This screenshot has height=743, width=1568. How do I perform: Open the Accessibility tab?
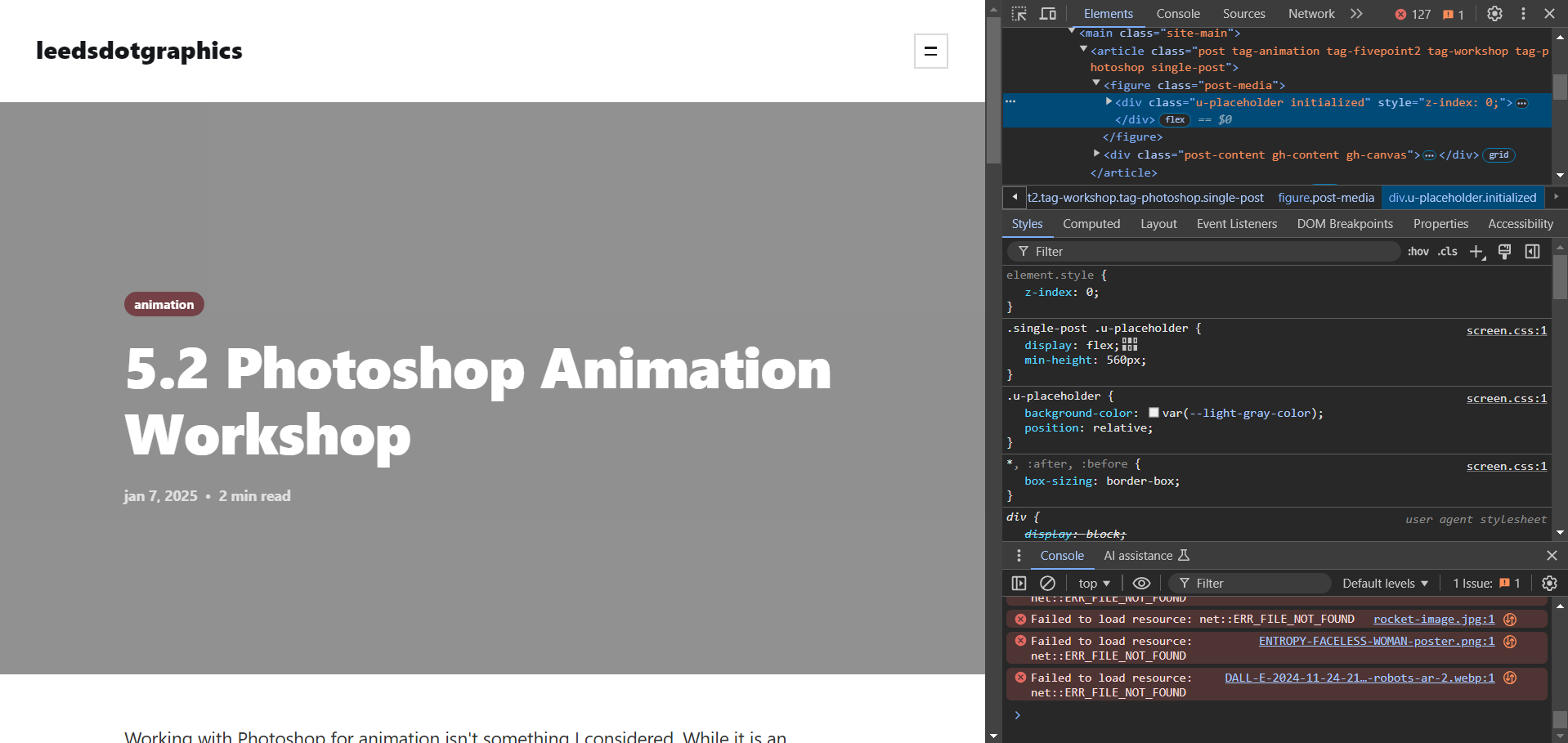point(1521,224)
